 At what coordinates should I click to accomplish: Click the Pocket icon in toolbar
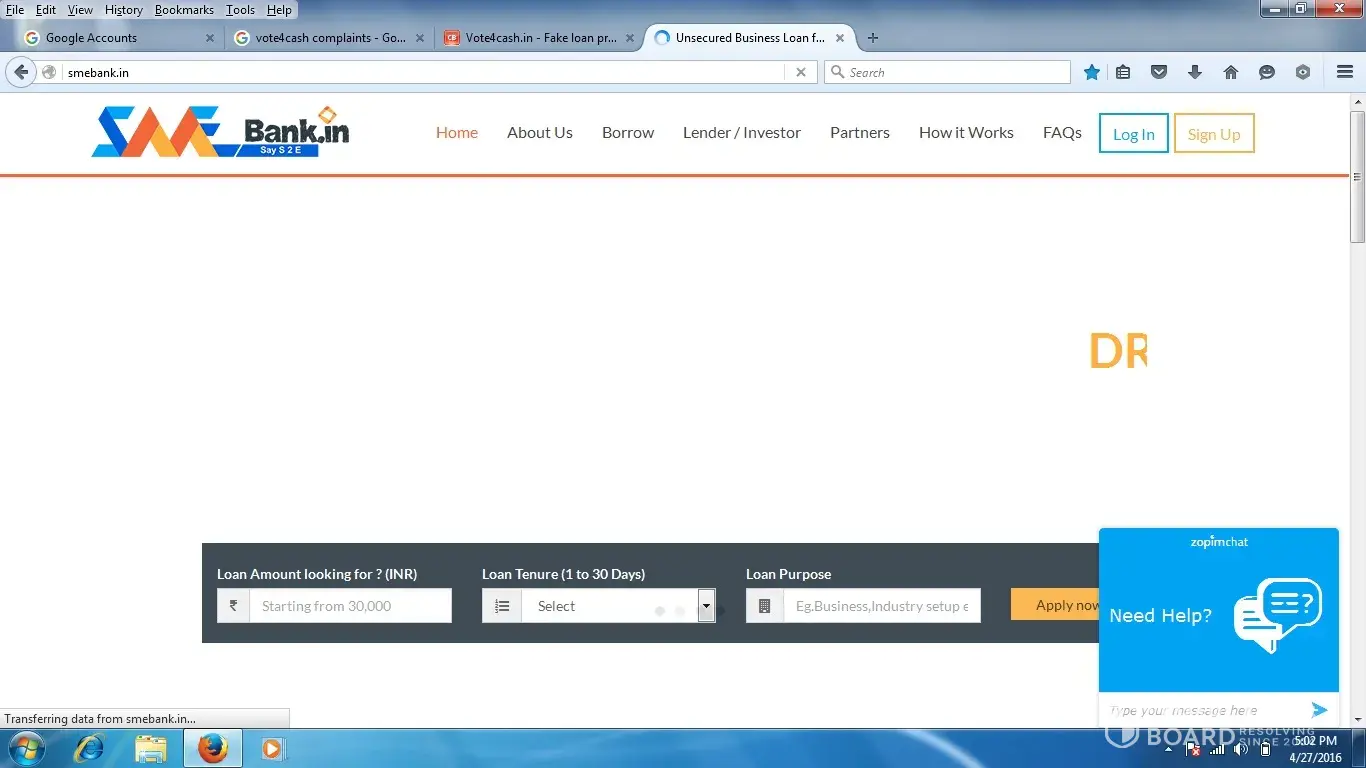[1159, 72]
